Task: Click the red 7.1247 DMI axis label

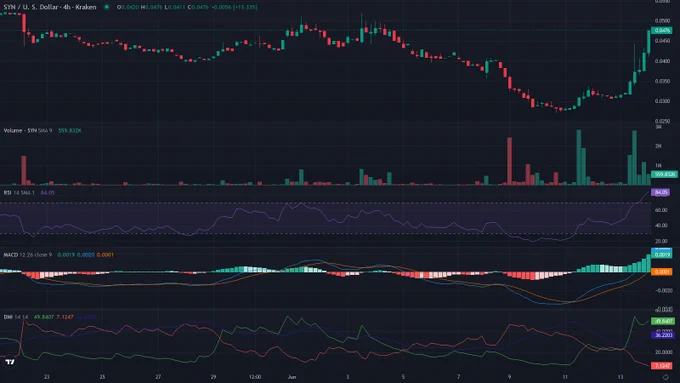Action: [x=662, y=366]
